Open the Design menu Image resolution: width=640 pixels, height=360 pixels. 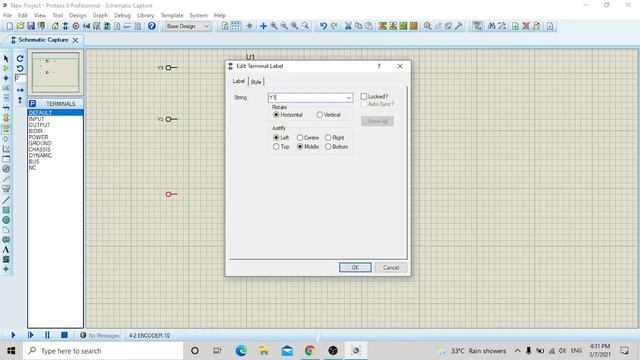[x=78, y=15]
